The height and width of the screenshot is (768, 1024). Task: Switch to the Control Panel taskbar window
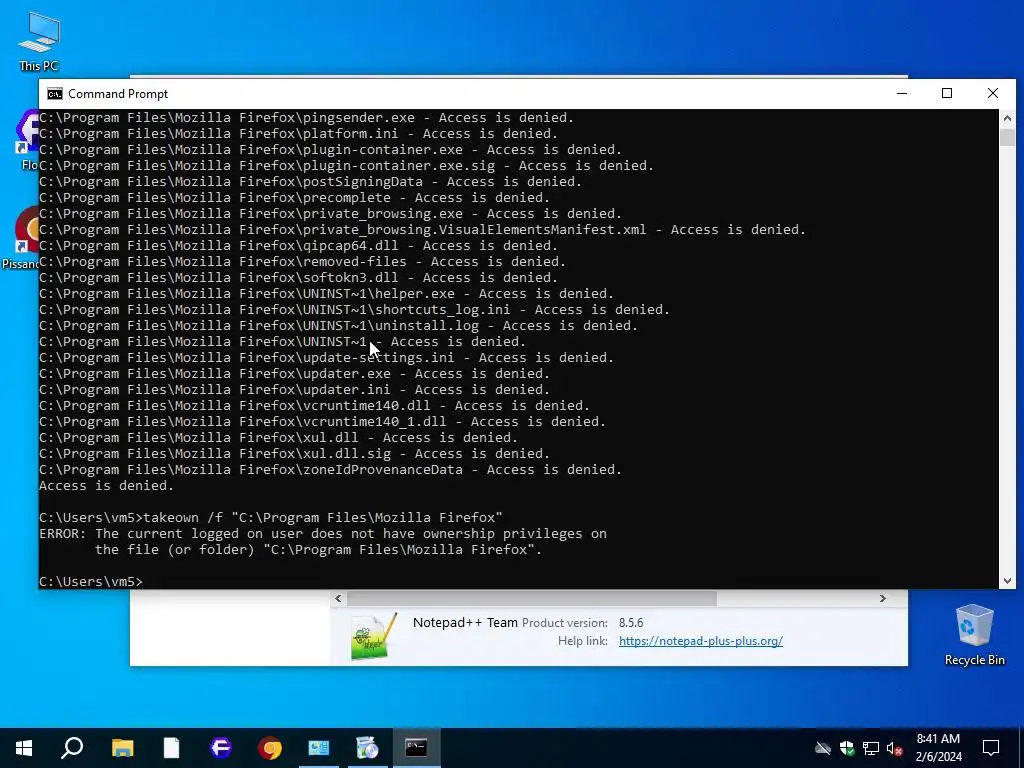point(319,748)
